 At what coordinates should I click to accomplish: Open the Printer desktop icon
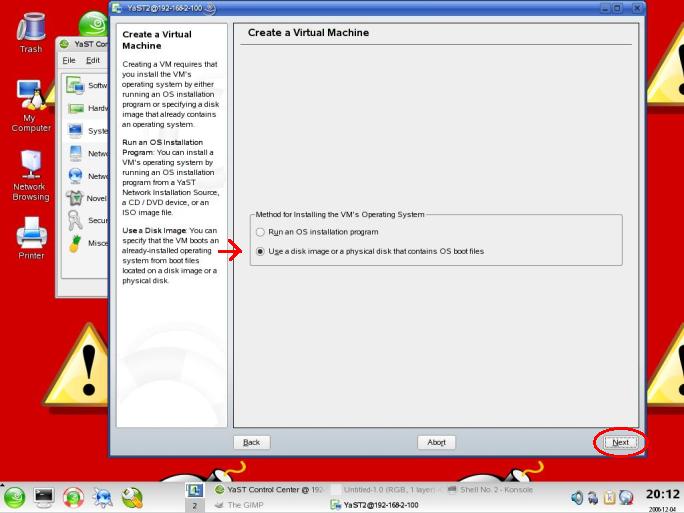click(x=31, y=238)
